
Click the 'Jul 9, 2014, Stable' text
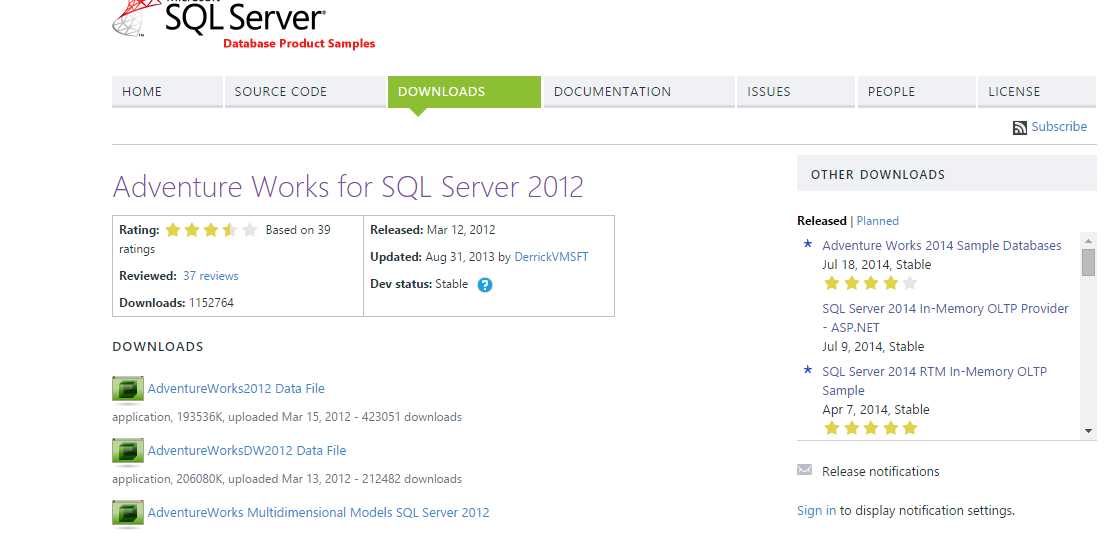pyautogui.click(x=873, y=347)
